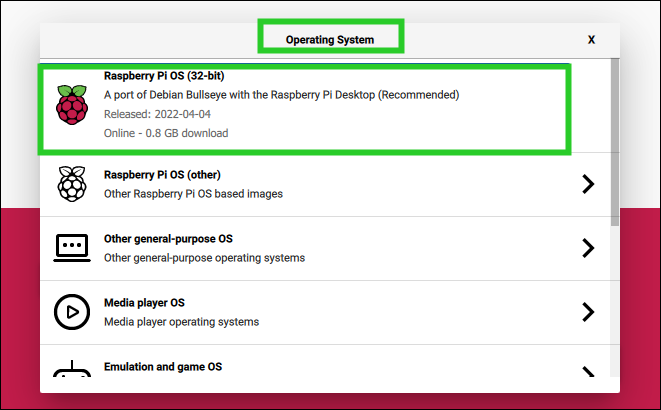Open Media player OS entry

pyautogui.click(x=325, y=313)
